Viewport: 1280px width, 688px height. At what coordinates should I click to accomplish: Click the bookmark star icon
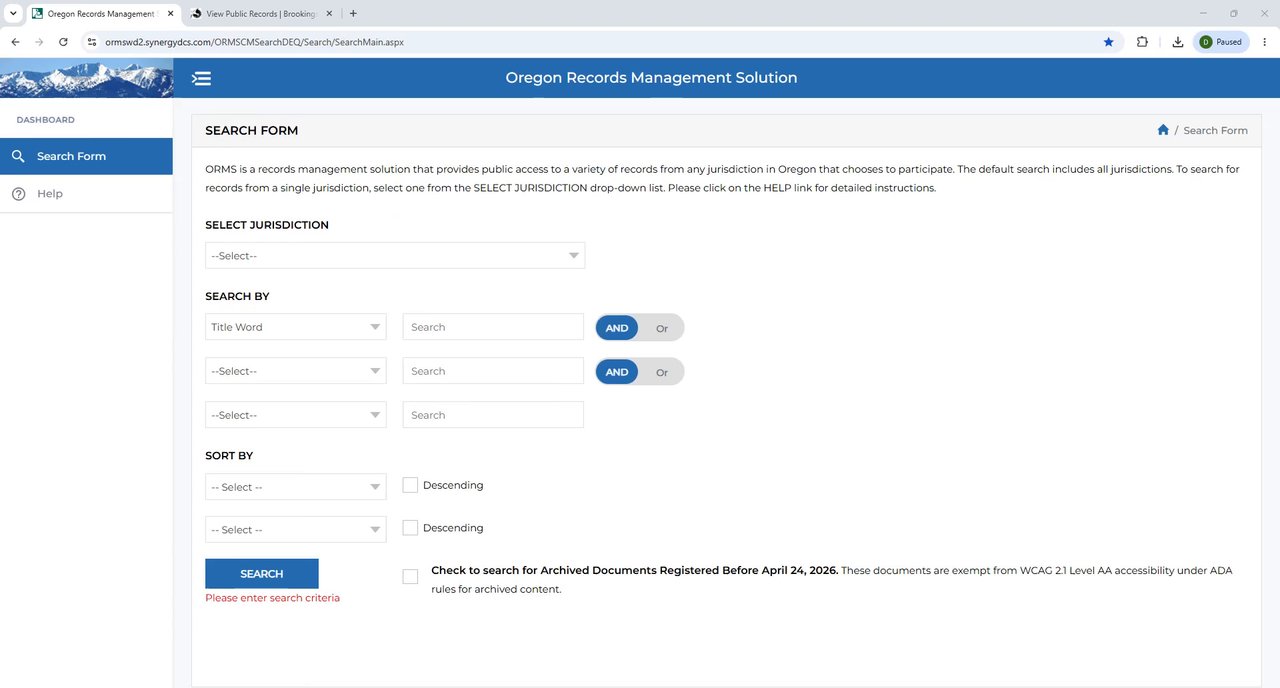[1108, 42]
